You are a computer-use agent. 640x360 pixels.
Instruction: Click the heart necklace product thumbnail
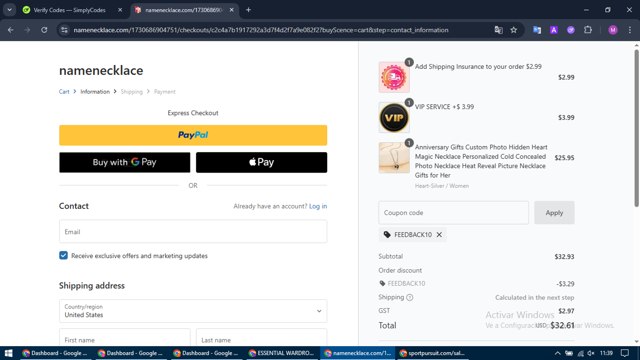tap(394, 158)
